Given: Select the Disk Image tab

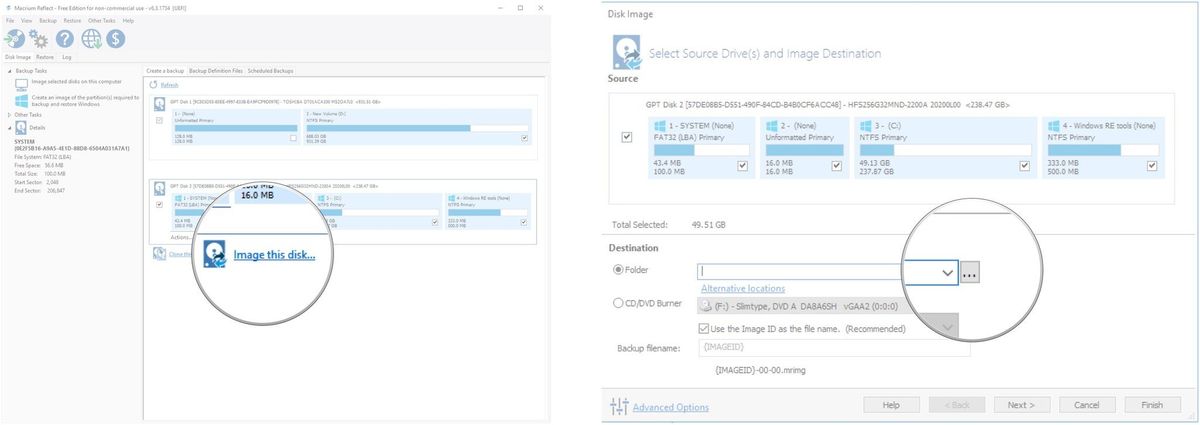Looking at the screenshot, I should pos(17,57).
